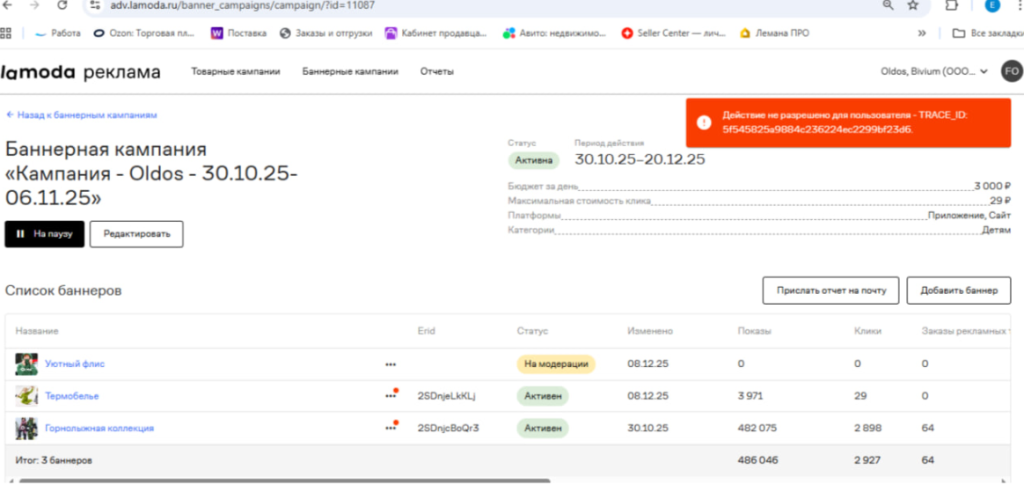Open three-dot menu for Термобелье
This screenshot has height=485, width=1024.
coord(391,396)
